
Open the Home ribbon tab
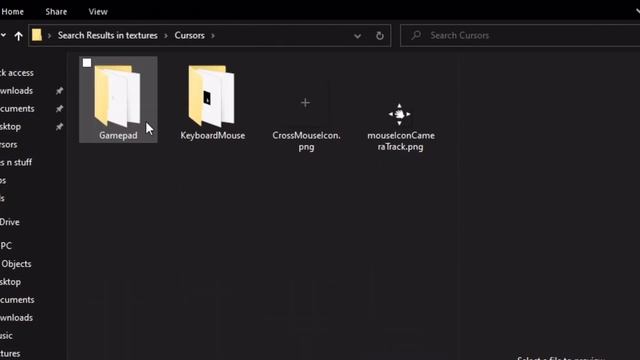(x=12, y=12)
